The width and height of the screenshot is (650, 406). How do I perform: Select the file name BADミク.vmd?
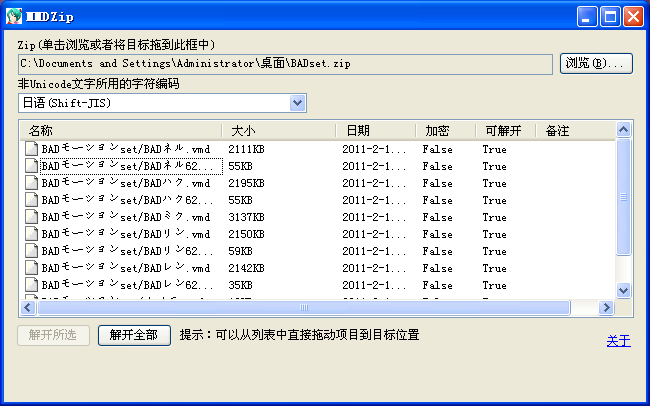(x=126, y=217)
